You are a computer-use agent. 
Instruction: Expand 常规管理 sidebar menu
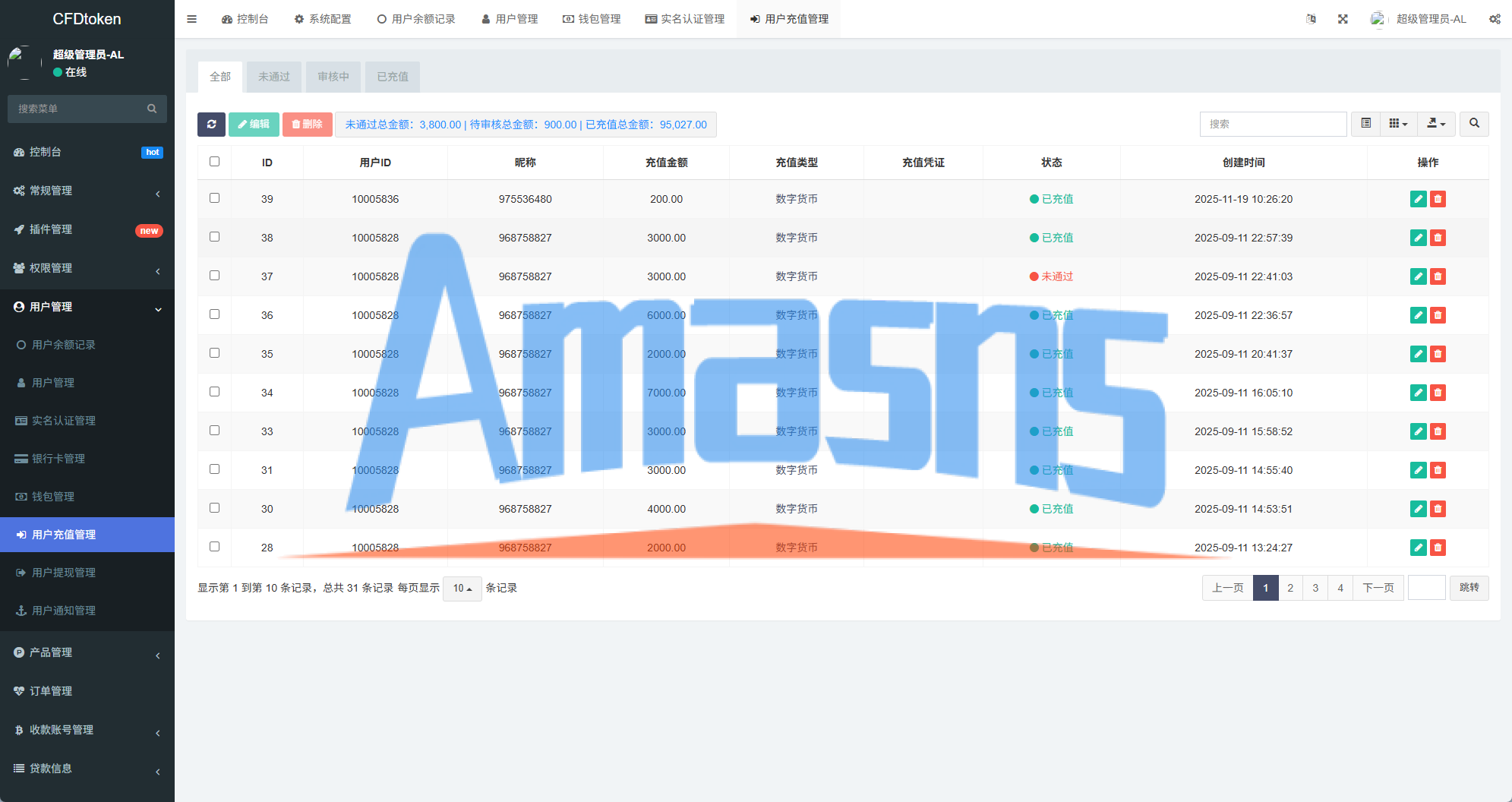tap(87, 191)
